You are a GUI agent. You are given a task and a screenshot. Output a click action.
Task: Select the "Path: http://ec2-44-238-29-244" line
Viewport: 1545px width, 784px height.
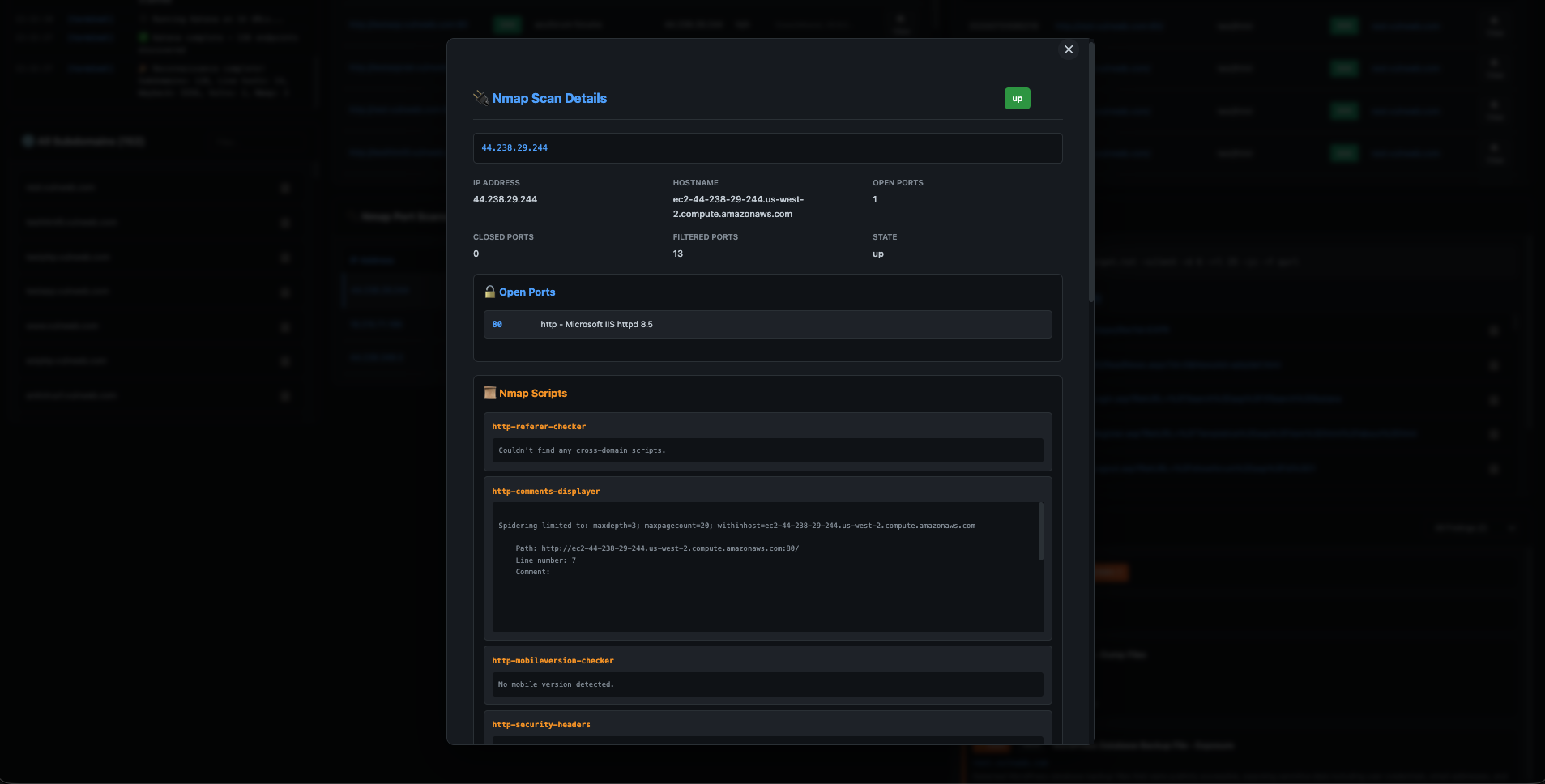(x=657, y=548)
